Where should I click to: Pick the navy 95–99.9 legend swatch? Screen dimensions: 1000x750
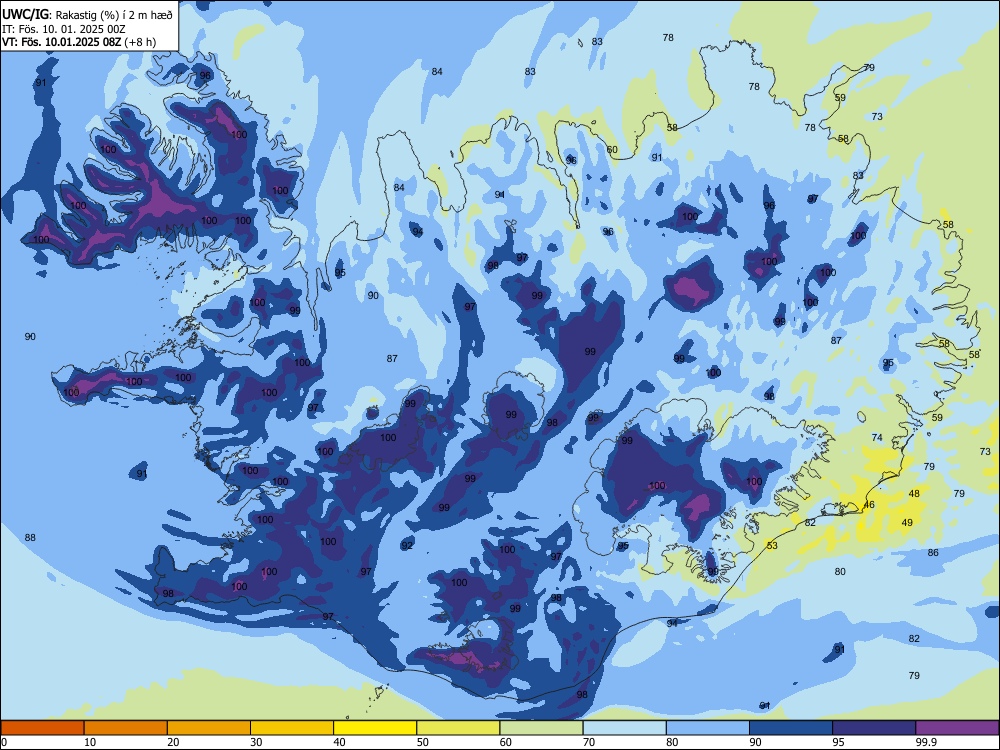874,728
